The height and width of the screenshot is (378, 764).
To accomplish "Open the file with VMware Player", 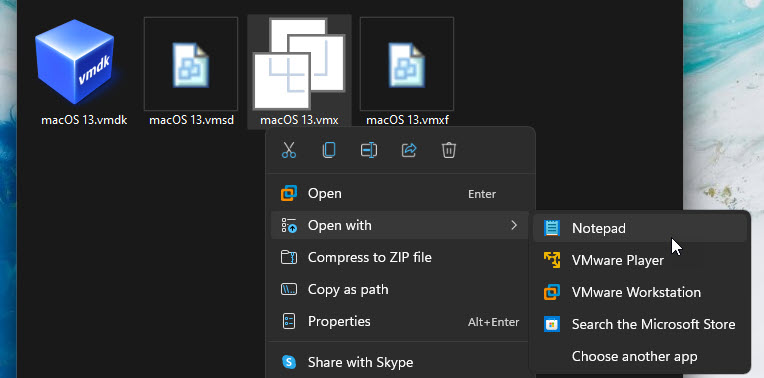I will [x=640, y=260].
